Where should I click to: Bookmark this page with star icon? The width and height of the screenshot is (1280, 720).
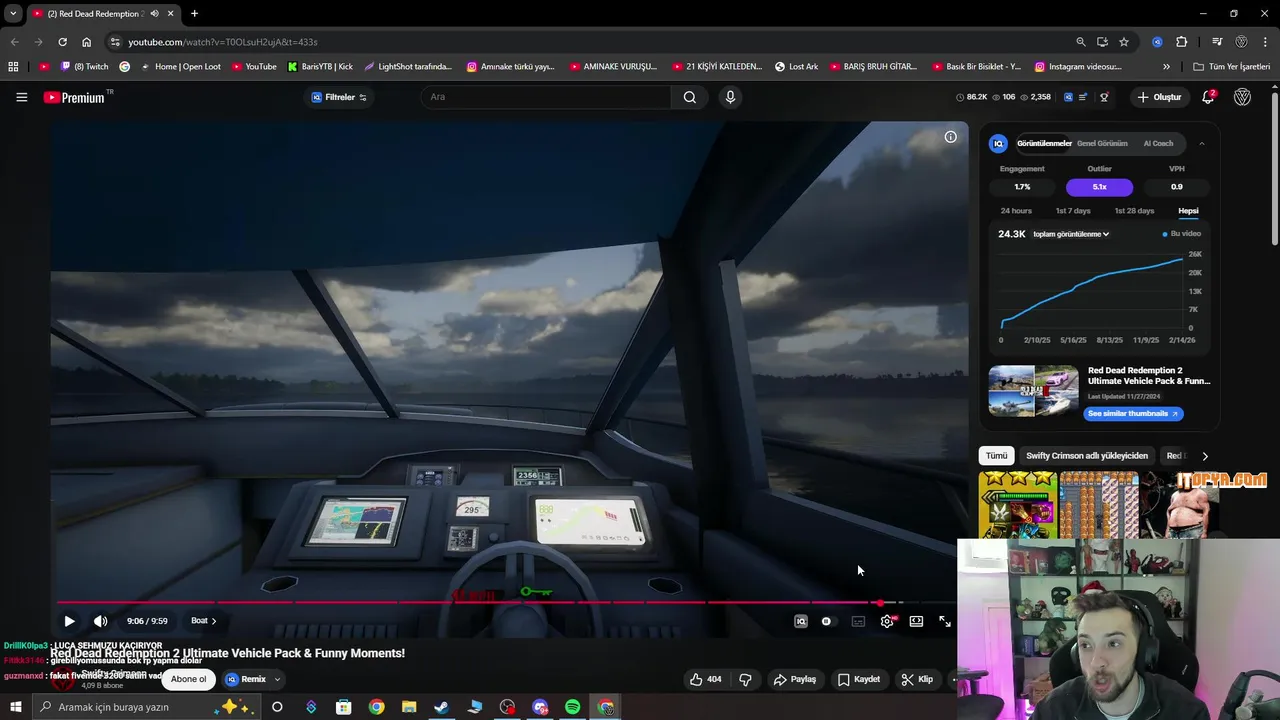(1124, 42)
